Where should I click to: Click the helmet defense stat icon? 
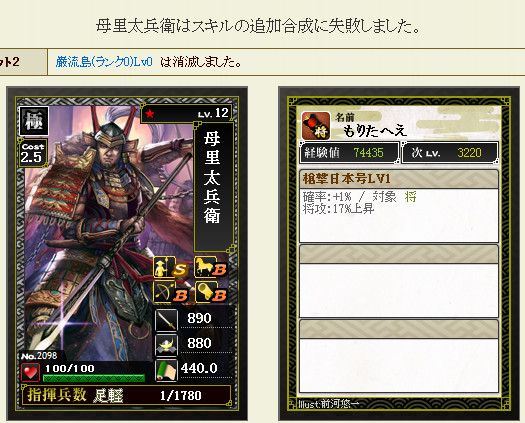point(166,345)
